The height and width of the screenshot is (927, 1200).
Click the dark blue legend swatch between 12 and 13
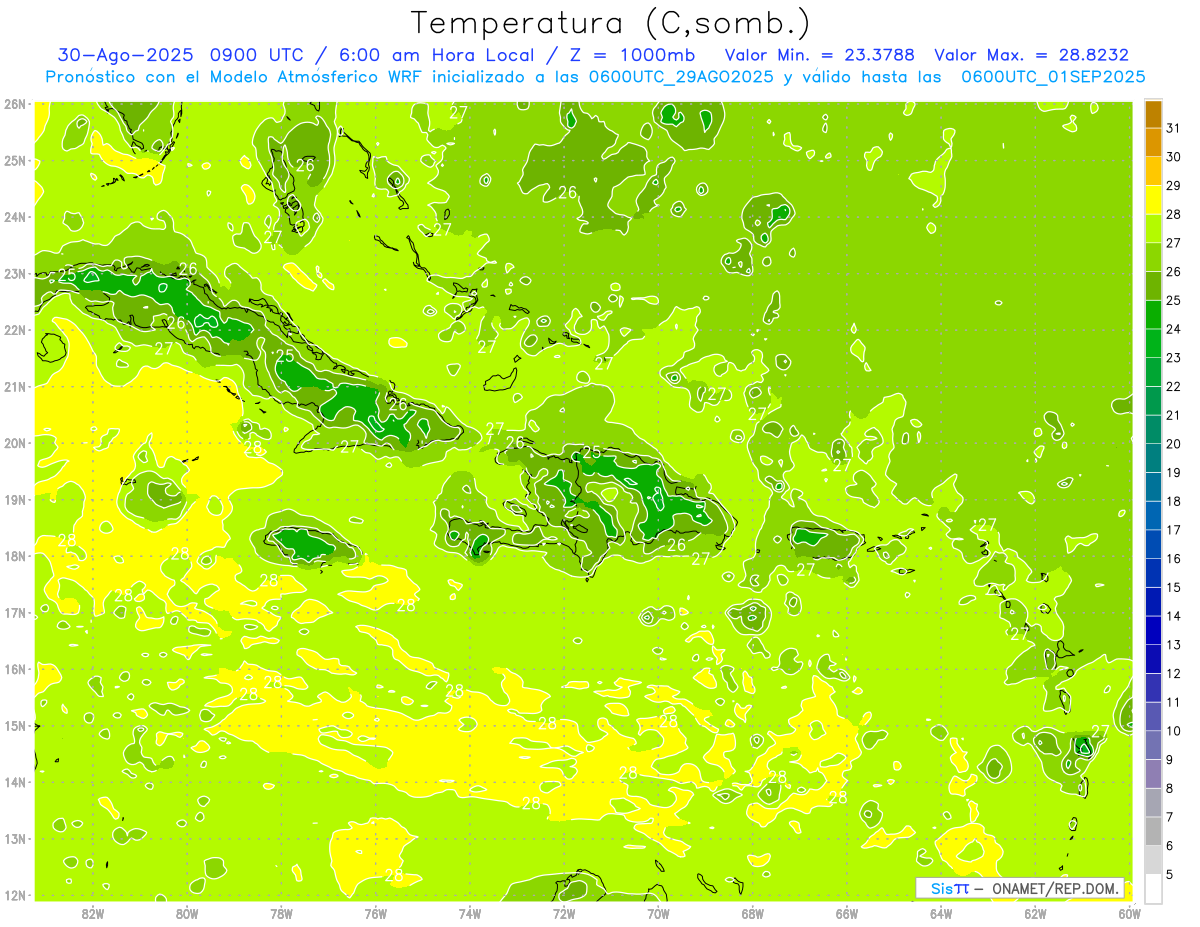point(1153,659)
